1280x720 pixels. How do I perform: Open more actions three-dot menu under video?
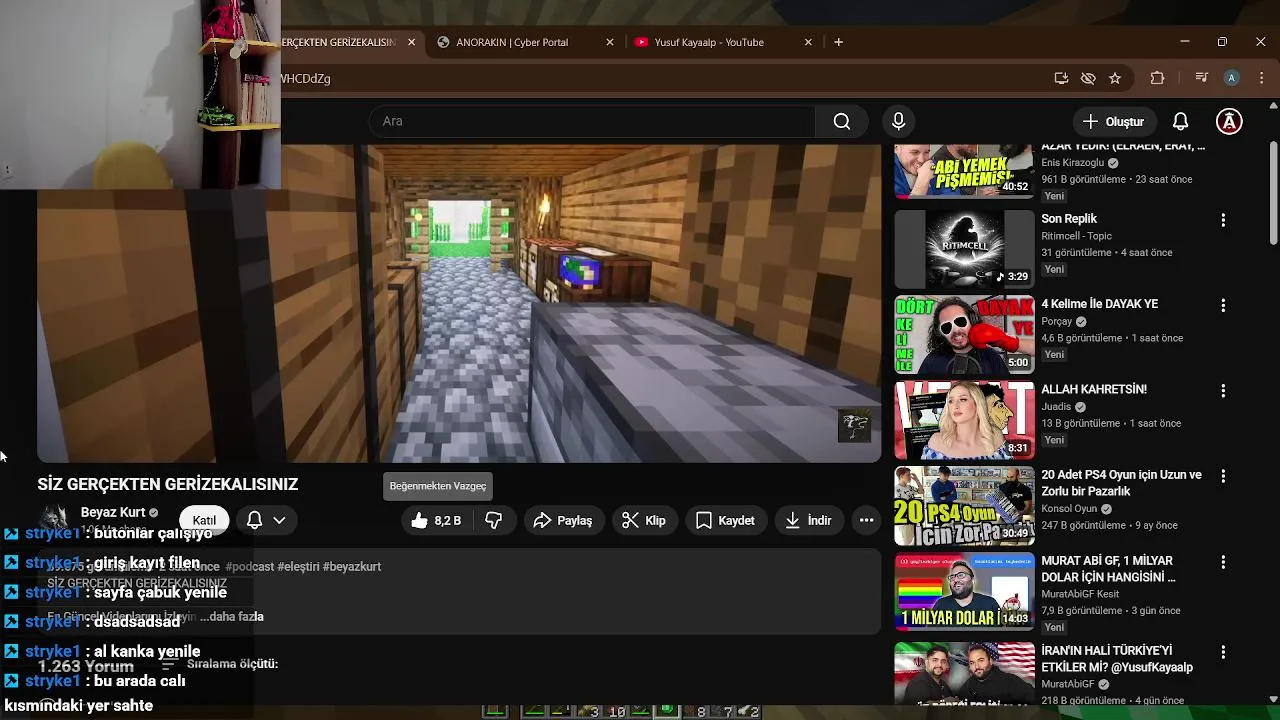(866, 520)
